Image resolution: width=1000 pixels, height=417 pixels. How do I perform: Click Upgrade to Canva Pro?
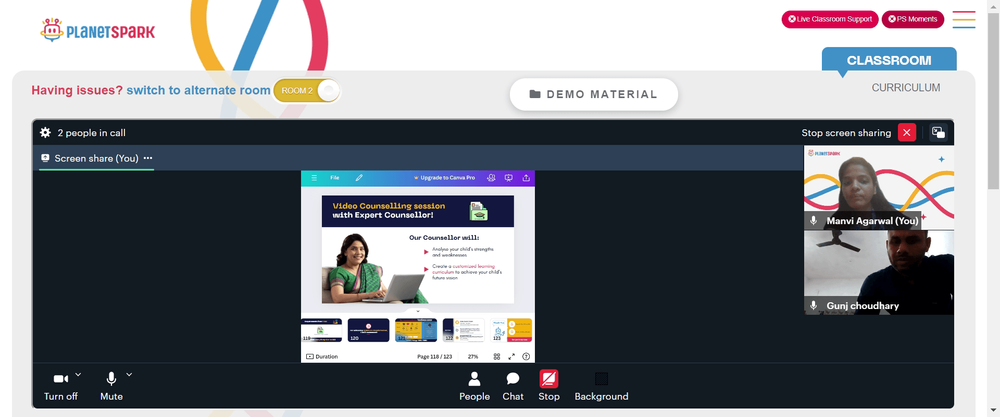pos(445,178)
